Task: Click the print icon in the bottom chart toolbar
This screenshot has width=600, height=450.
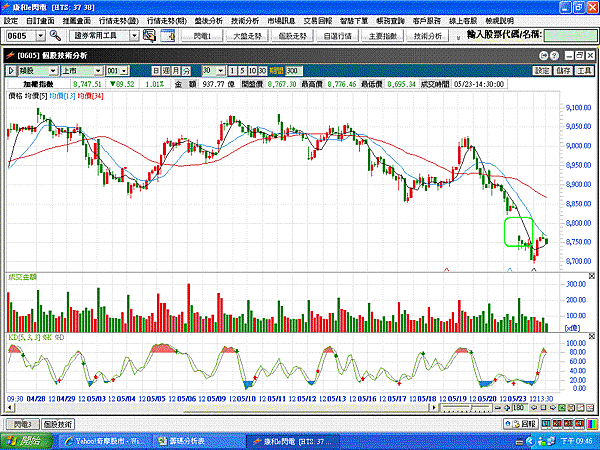Action: [x=571, y=408]
